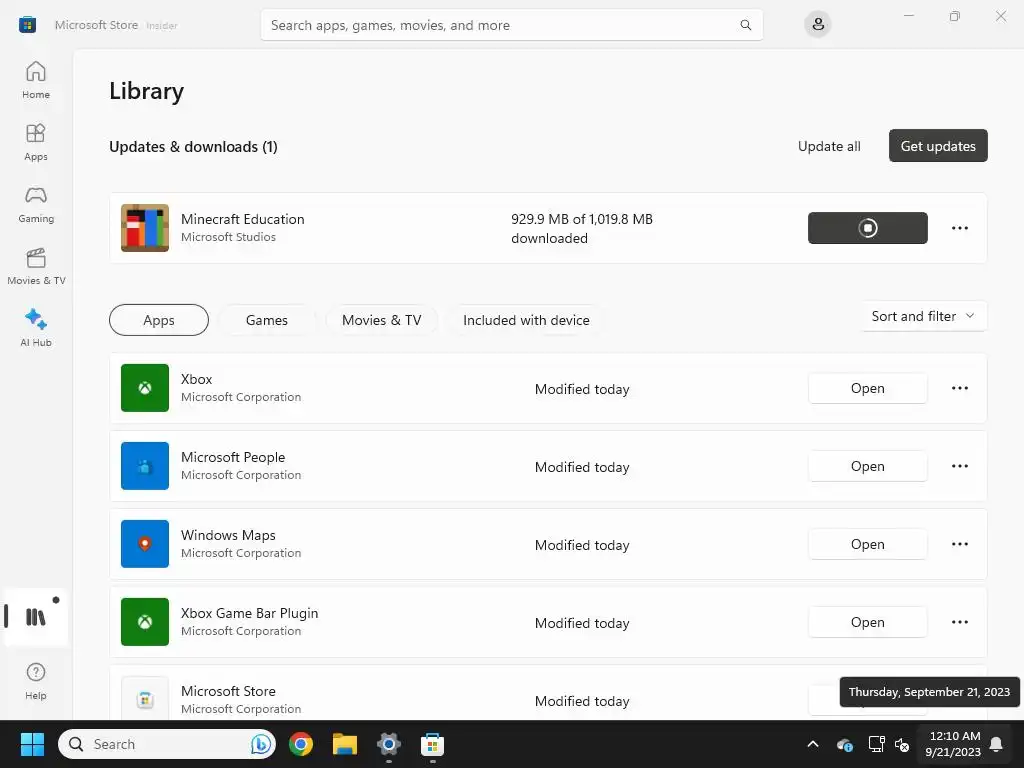Open Bing chat icon in taskbar search
Image resolution: width=1024 pixels, height=768 pixels.
(261, 744)
